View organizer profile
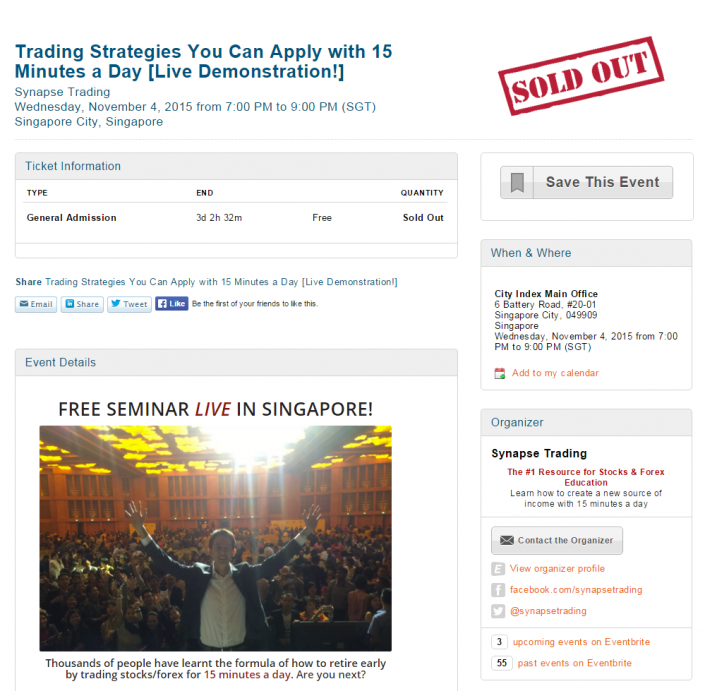This screenshot has height=691, width=705. point(557,569)
